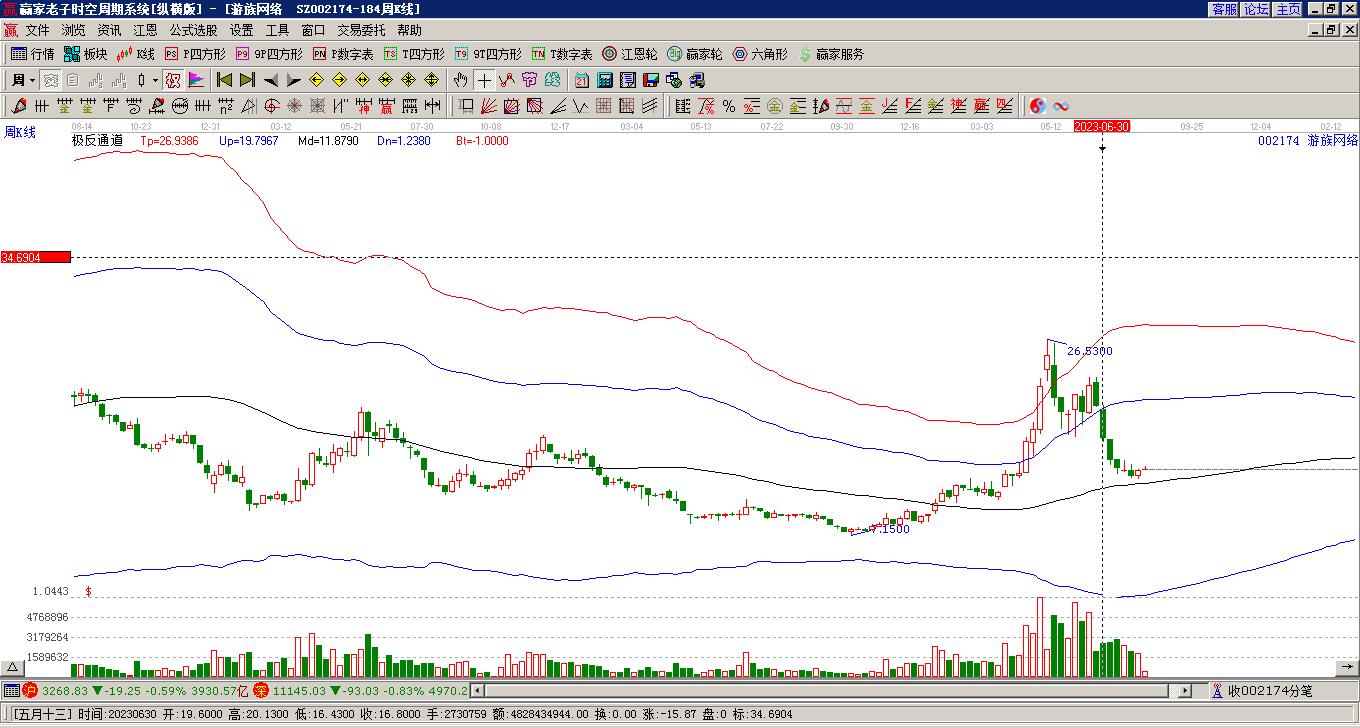The width and height of the screenshot is (1360, 728).
Task: Open the calculator icon
Action: (605, 80)
